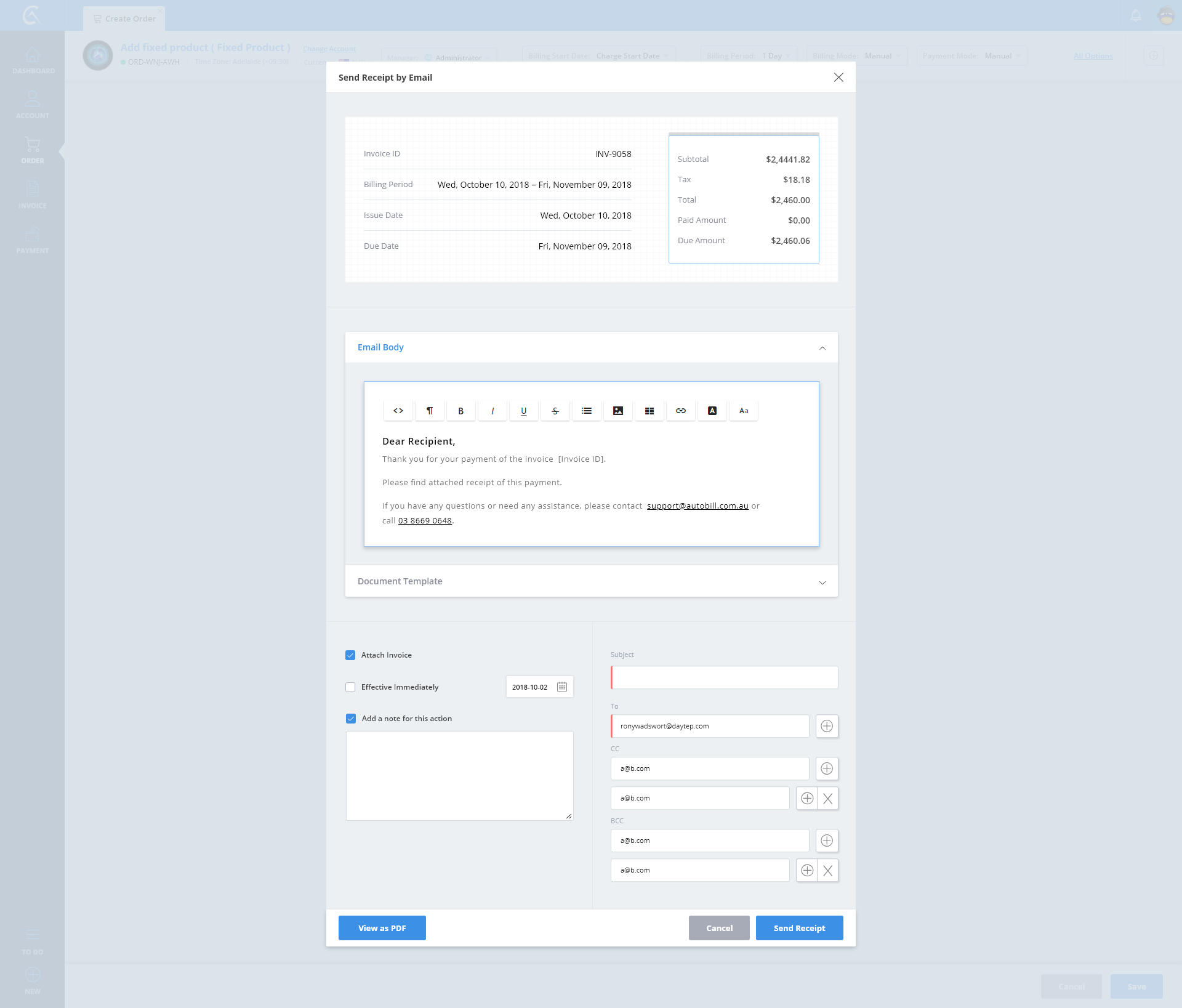1182x1008 pixels.
Task: Insert a bulleted list in editor
Action: click(586, 411)
